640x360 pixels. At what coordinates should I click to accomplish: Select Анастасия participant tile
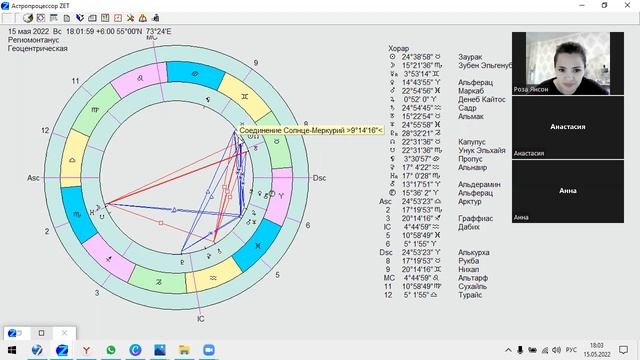point(568,127)
